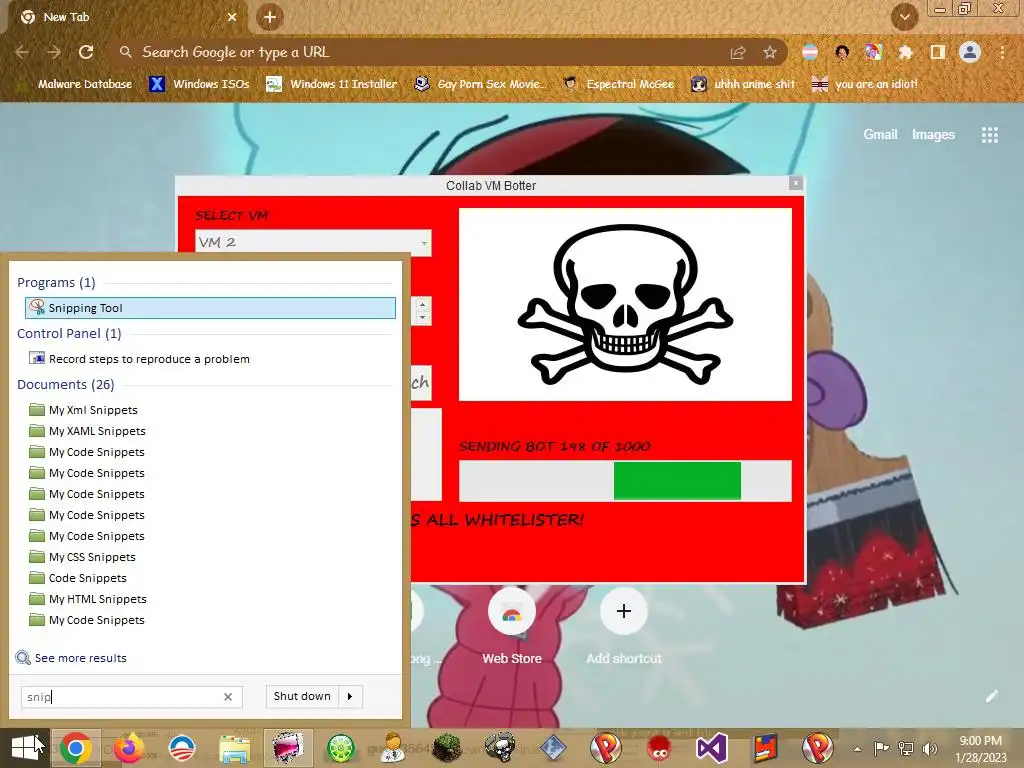Open the Extensions puzzle piece menu
This screenshot has height=768, width=1024.
(905, 52)
